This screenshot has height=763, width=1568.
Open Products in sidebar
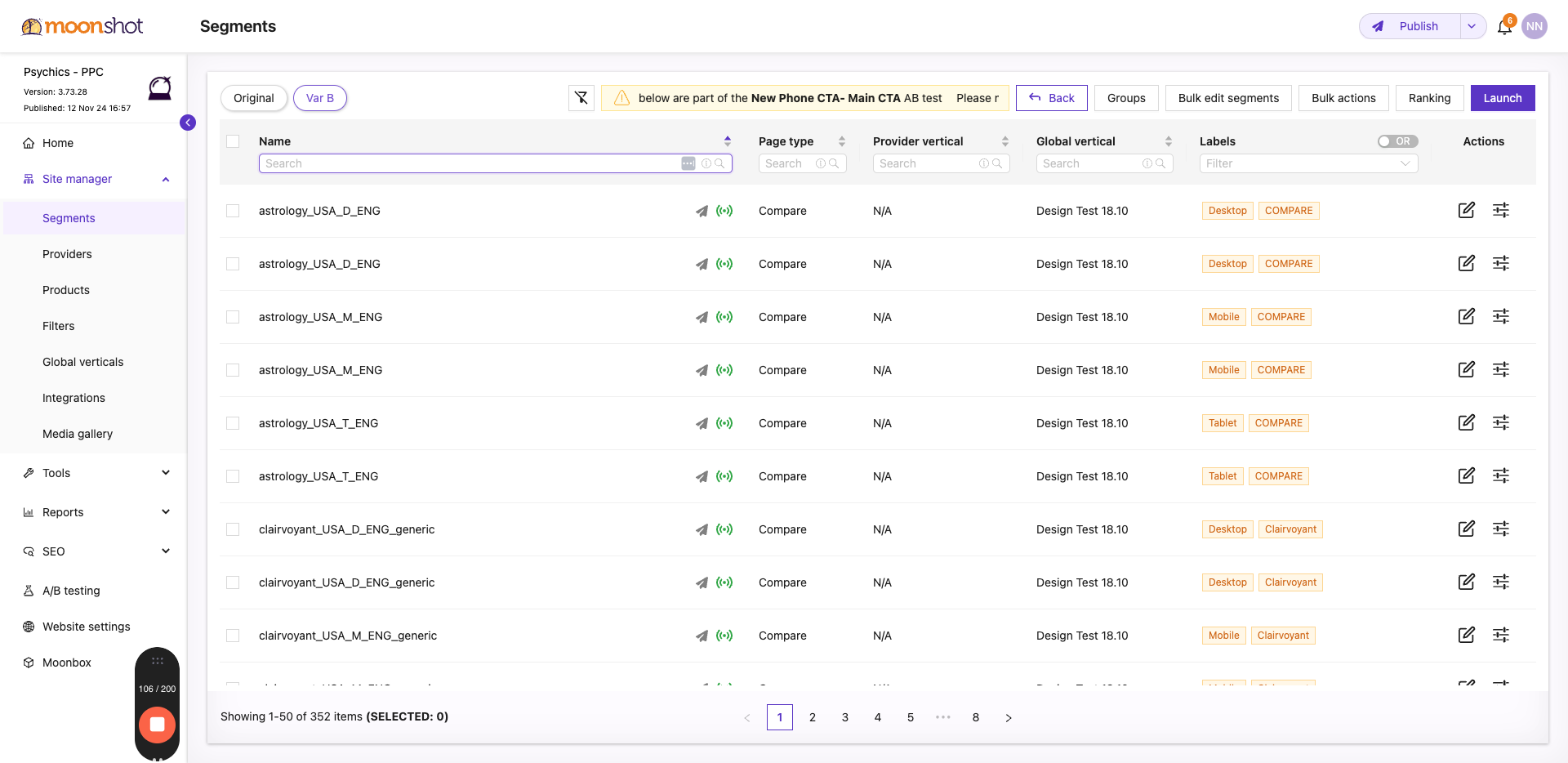coord(66,290)
